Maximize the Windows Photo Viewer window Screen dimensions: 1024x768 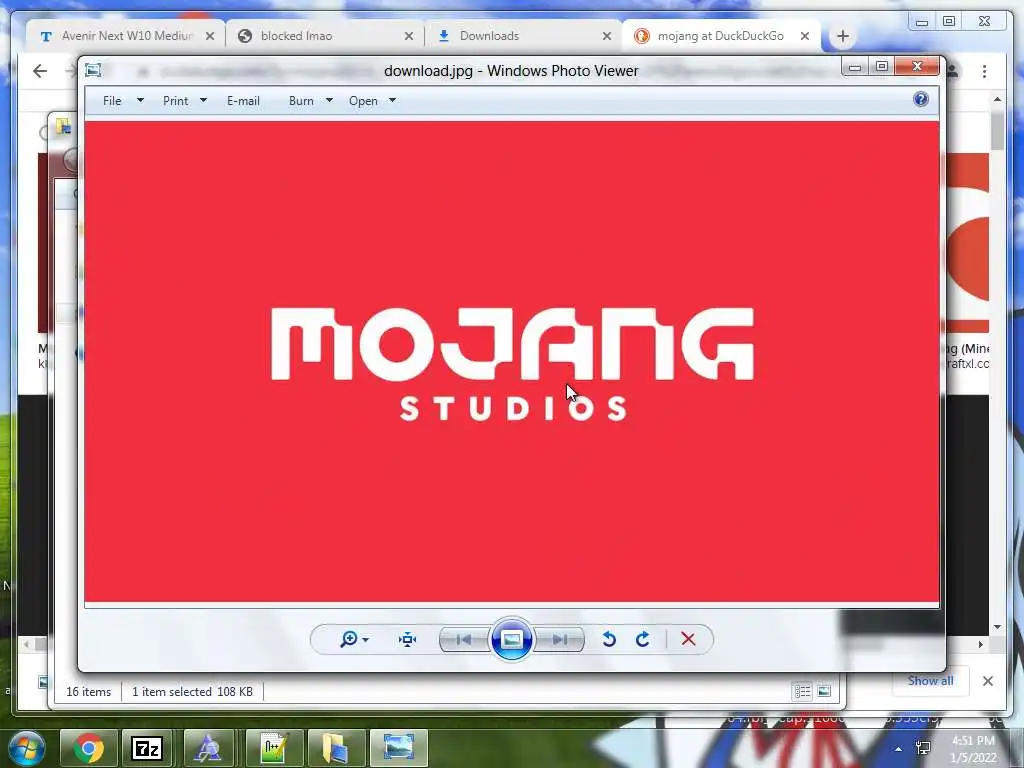pyautogui.click(x=882, y=67)
